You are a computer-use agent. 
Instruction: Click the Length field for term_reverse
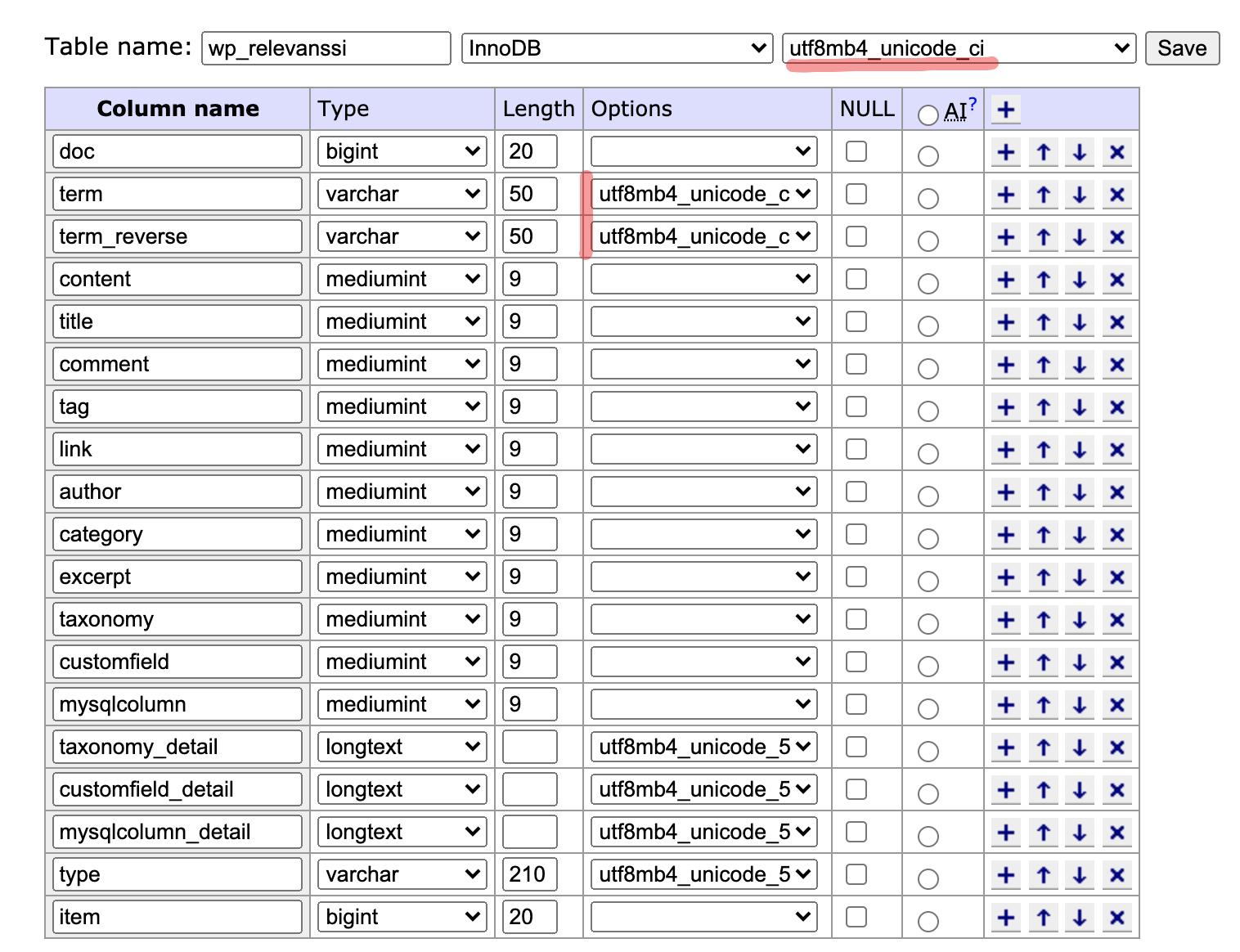(x=529, y=236)
